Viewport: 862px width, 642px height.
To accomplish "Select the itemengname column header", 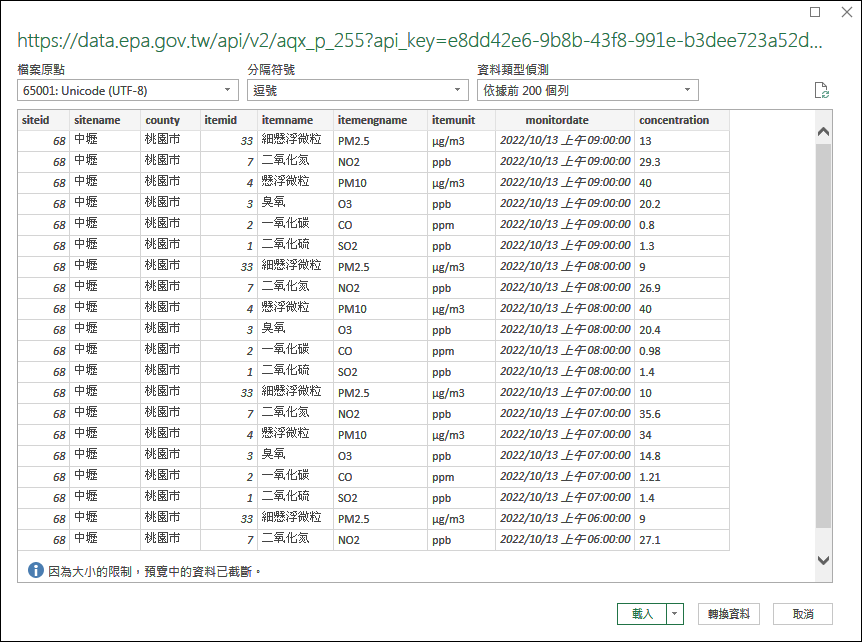I will click(380, 120).
